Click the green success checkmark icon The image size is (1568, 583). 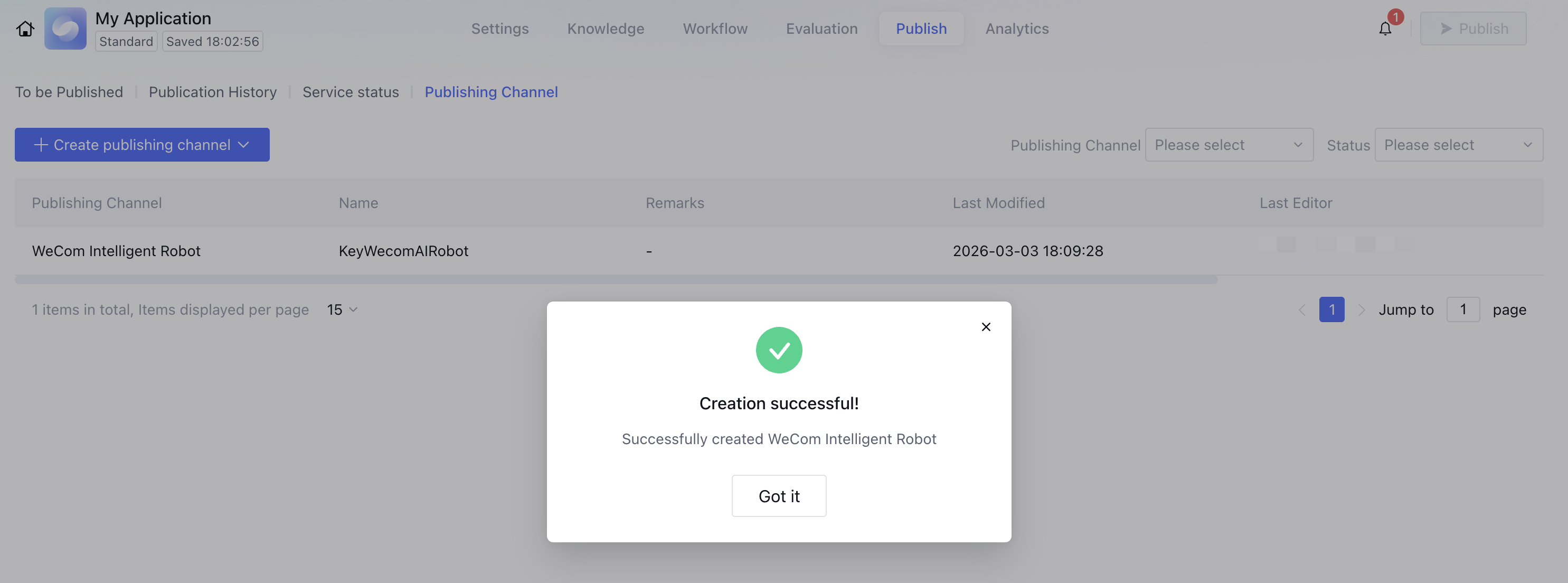coord(779,350)
